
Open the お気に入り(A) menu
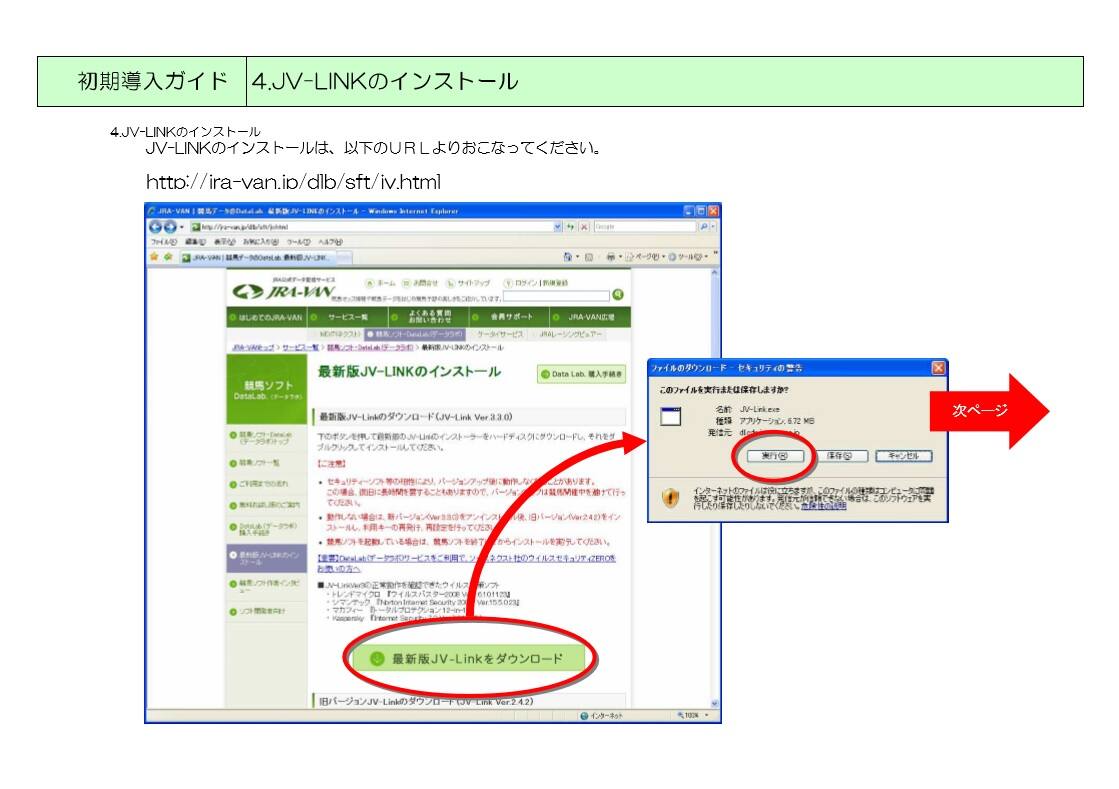tap(260, 243)
